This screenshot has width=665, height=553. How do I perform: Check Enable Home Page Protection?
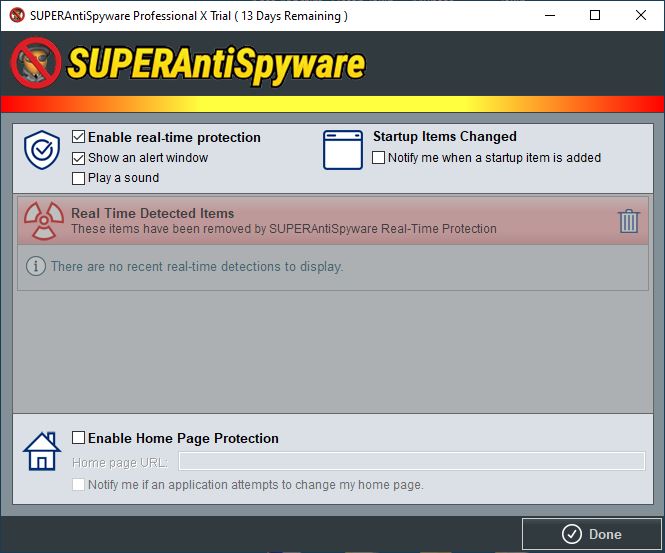point(78,437)
